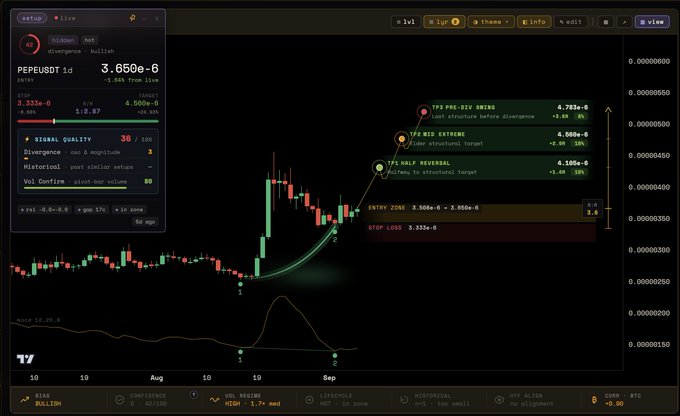Viewport: 680px width, 416px height.
Task: Switch to the setup tab
Action: [32, 18]
